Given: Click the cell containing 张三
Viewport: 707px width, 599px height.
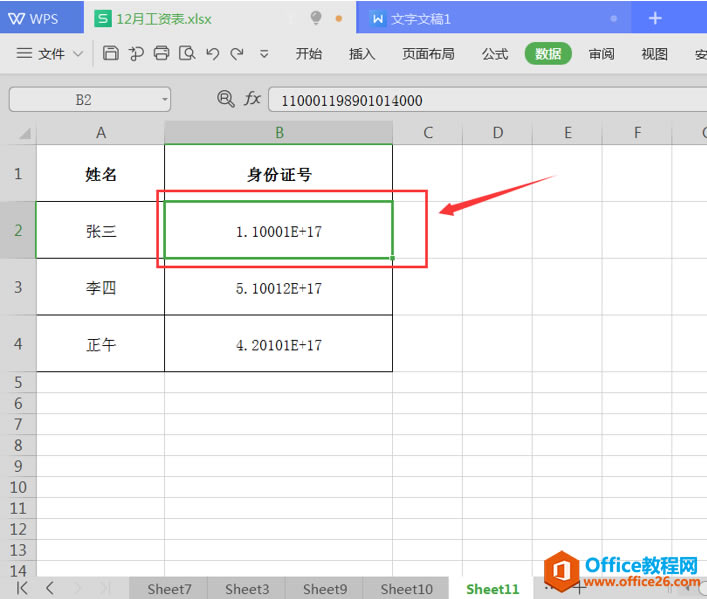Looking at the screenshot, I should (x=101, y=230).
